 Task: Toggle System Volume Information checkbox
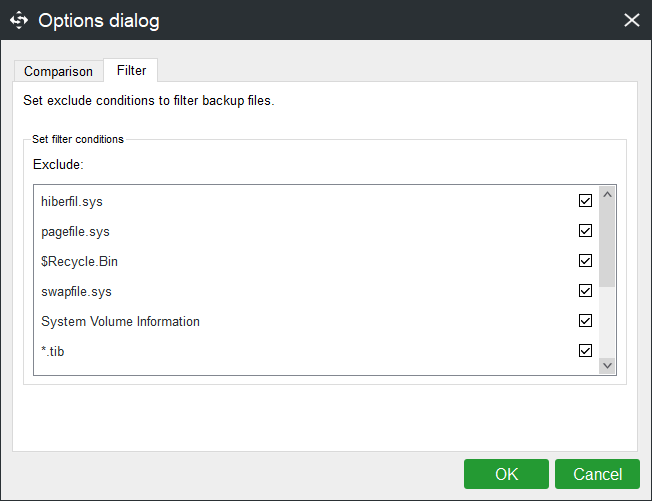[585, 321]
